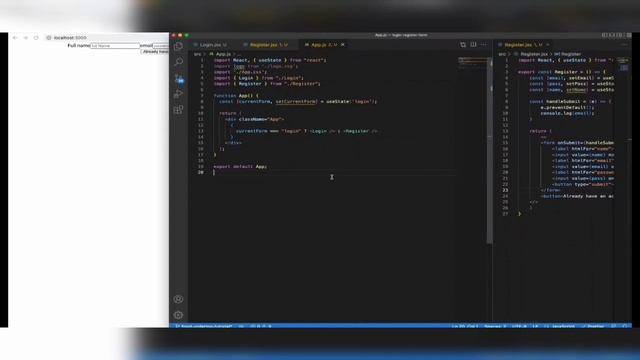640x360 pixels.
Task: Click the minimap of the right Register.jsx editor
Action: click(x=623, y=63)
